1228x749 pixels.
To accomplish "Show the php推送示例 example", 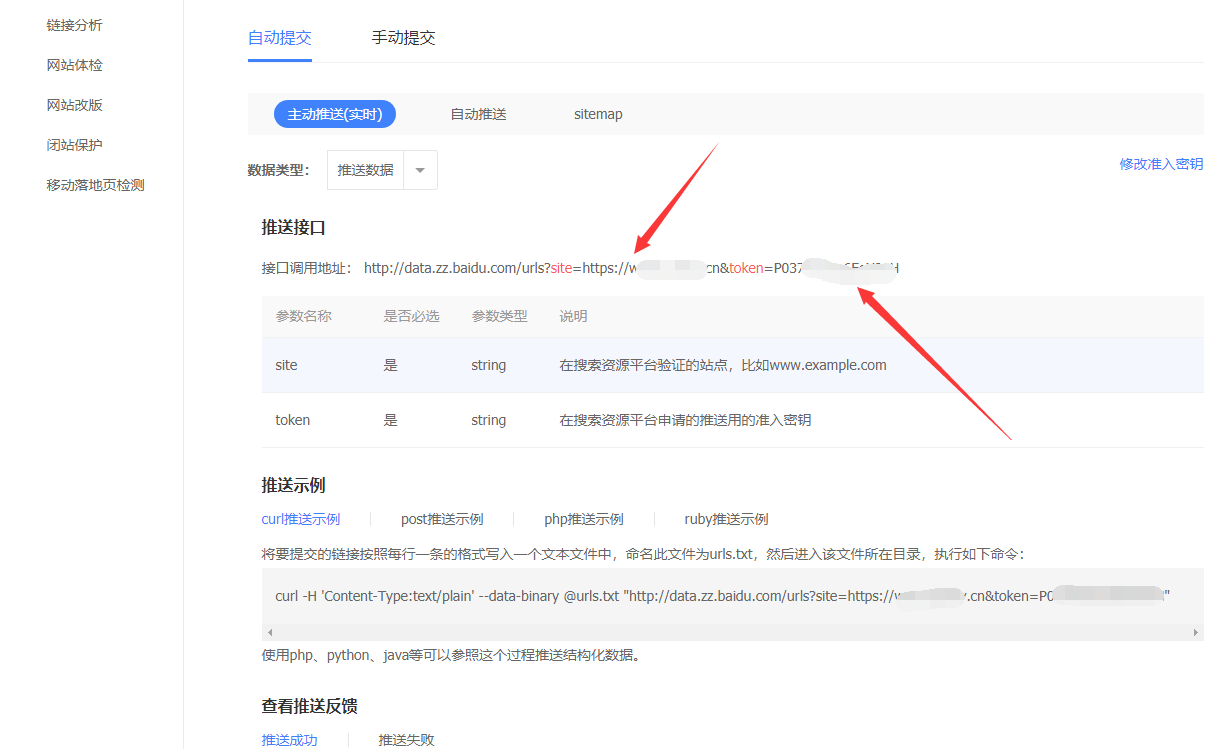I will point(584,519).
